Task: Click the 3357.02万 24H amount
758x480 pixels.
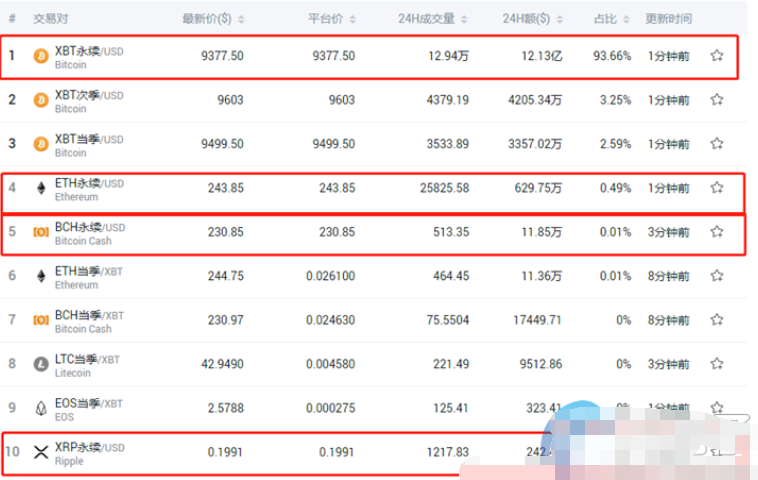Action: click(x=535, y=144)
